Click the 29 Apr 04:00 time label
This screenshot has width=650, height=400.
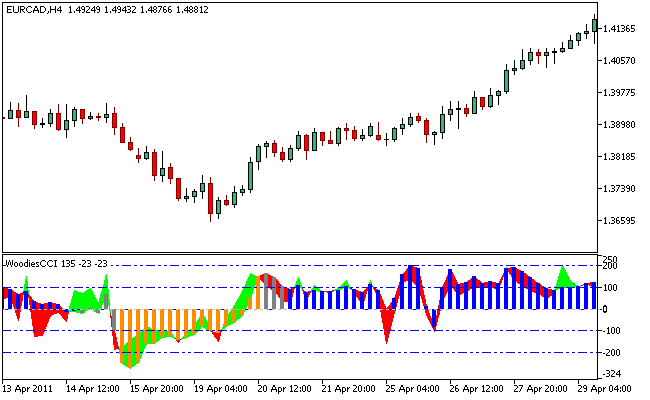tap(605, 389)
